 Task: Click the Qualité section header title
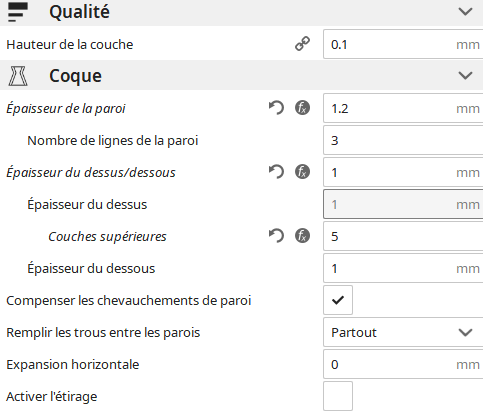click(x=79, y=12)
